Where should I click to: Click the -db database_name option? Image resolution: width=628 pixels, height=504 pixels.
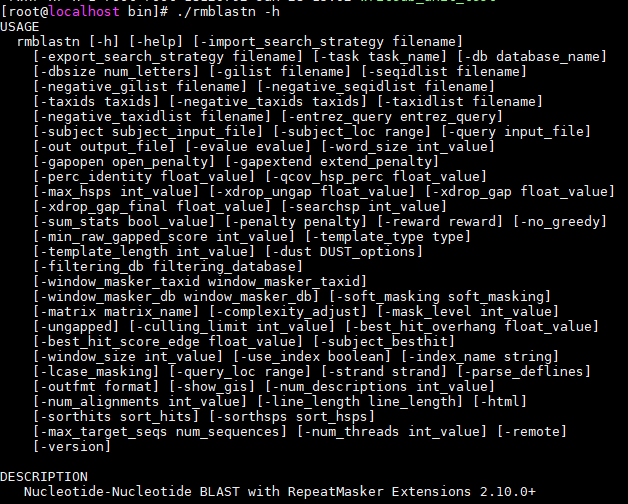(532, 56)
